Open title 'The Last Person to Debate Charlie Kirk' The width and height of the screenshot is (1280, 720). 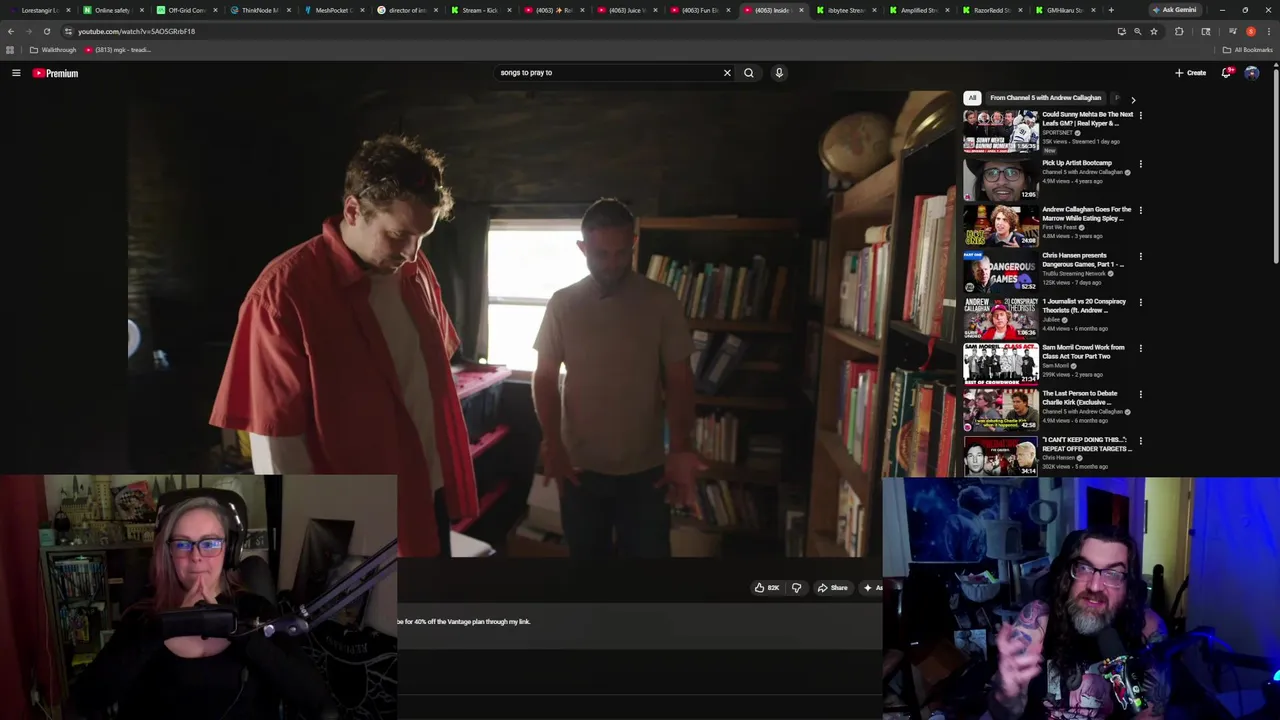tap(1080, 398)
